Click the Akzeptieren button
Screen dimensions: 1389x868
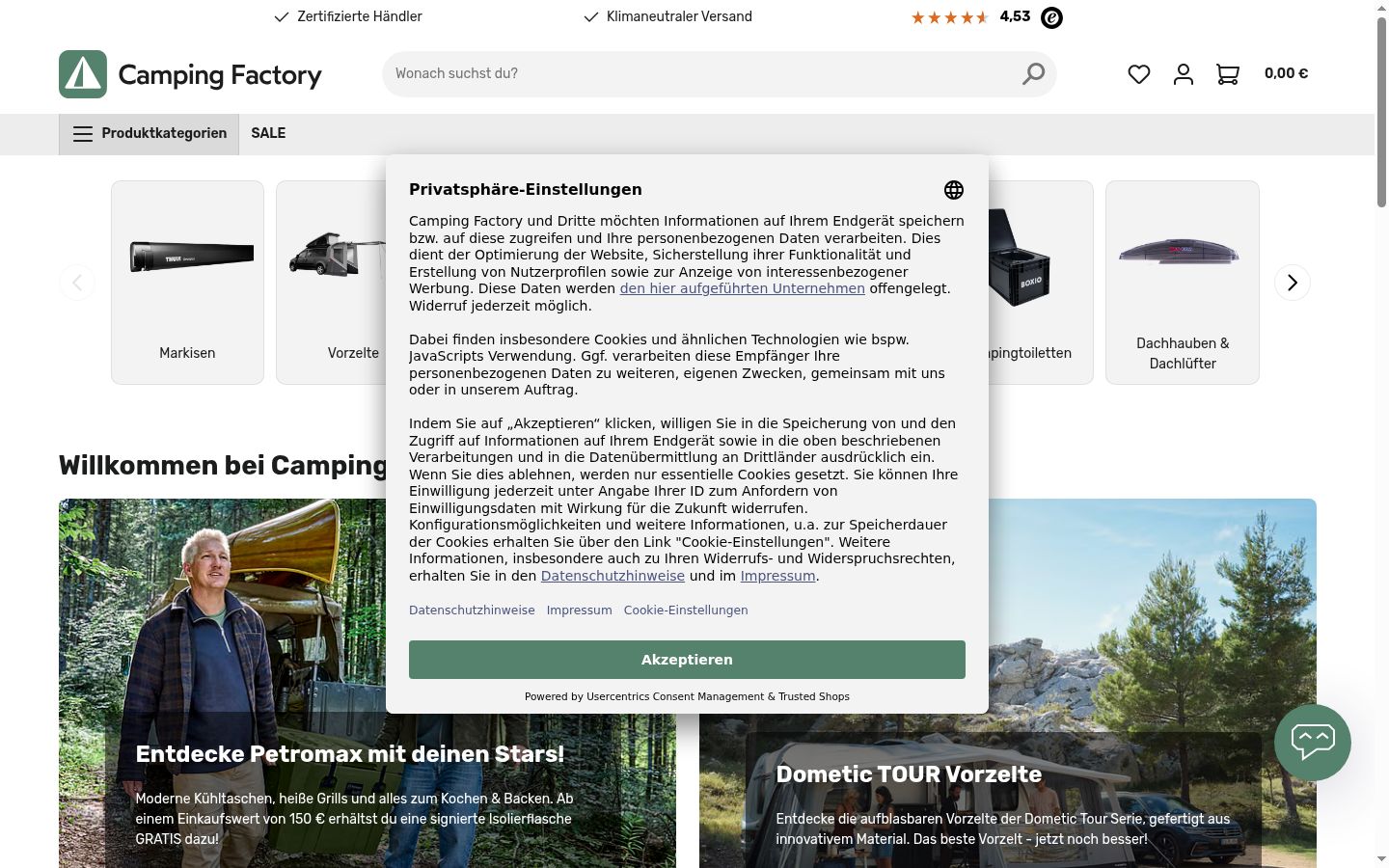coord(687,660)
